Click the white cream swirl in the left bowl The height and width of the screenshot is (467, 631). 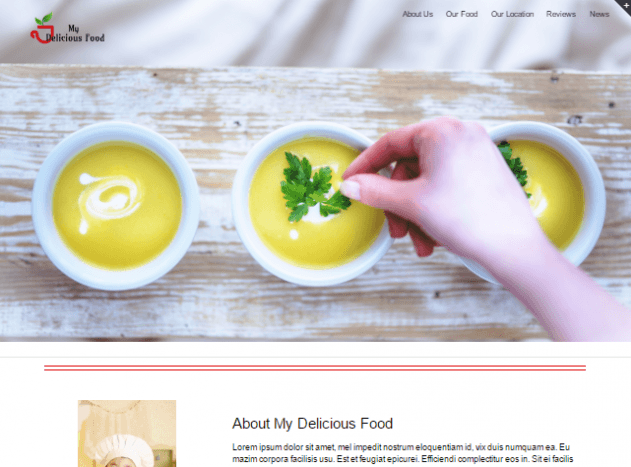(109, 199)
